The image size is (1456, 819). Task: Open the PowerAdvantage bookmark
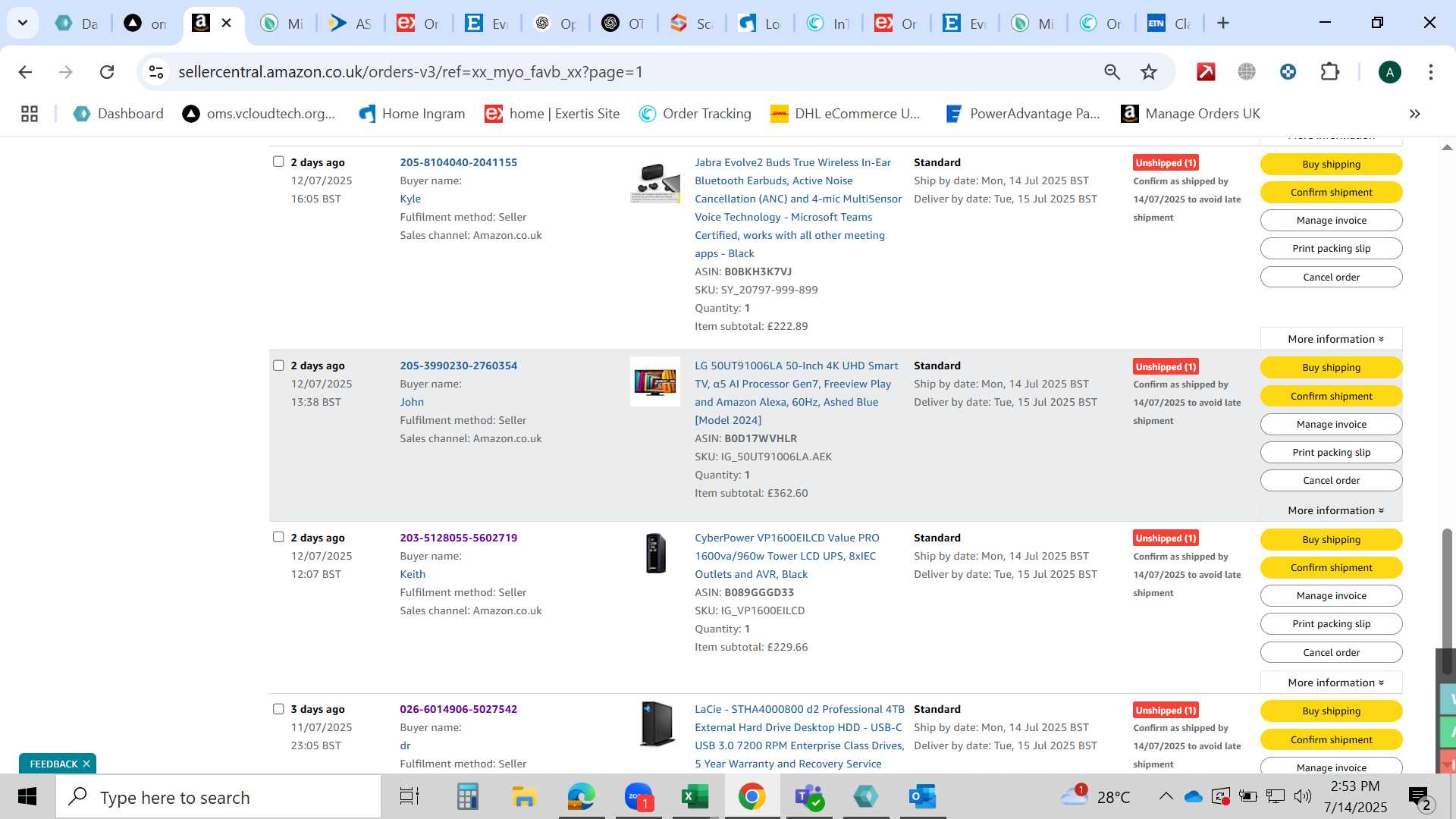coord(1022,114)
